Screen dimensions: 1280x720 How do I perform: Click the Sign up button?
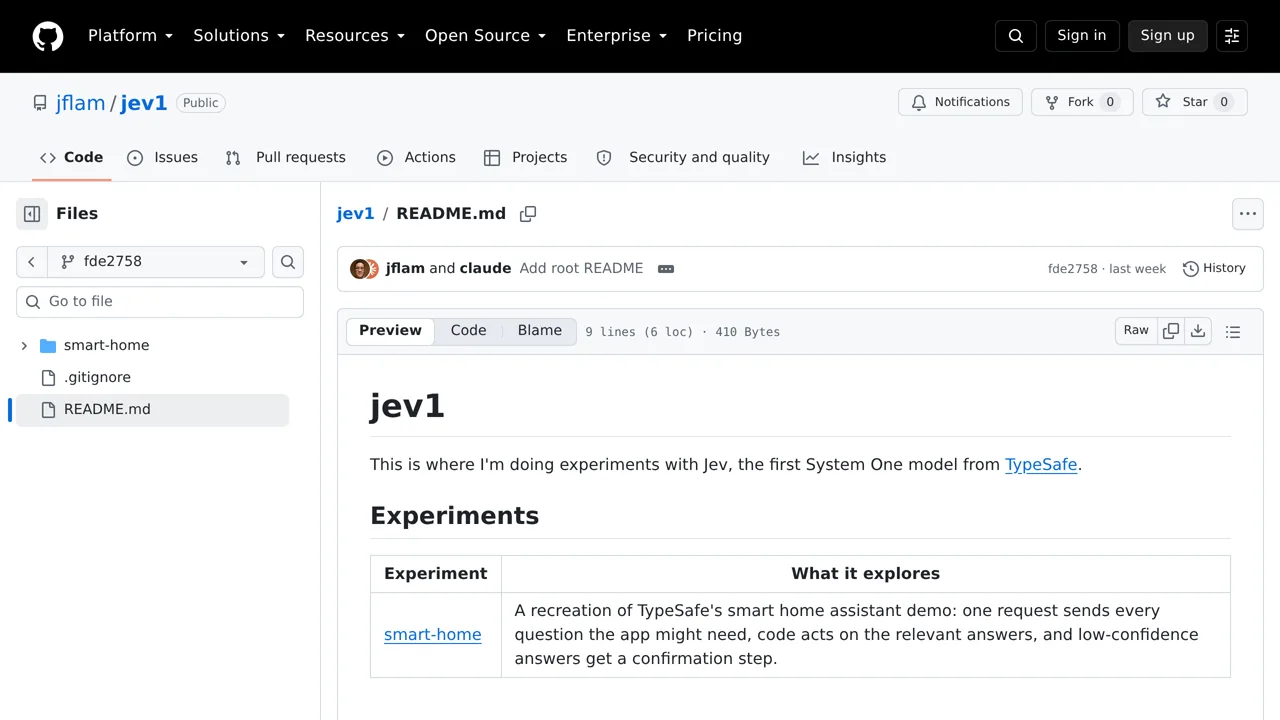pos(1168,36)
